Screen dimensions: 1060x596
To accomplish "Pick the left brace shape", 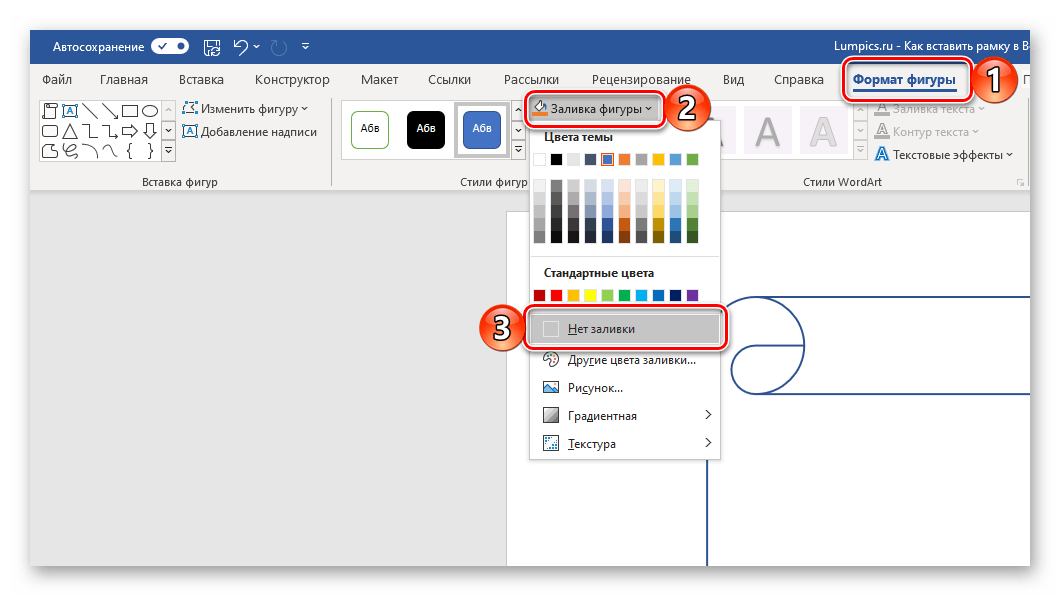I will (x=130, y=151).
